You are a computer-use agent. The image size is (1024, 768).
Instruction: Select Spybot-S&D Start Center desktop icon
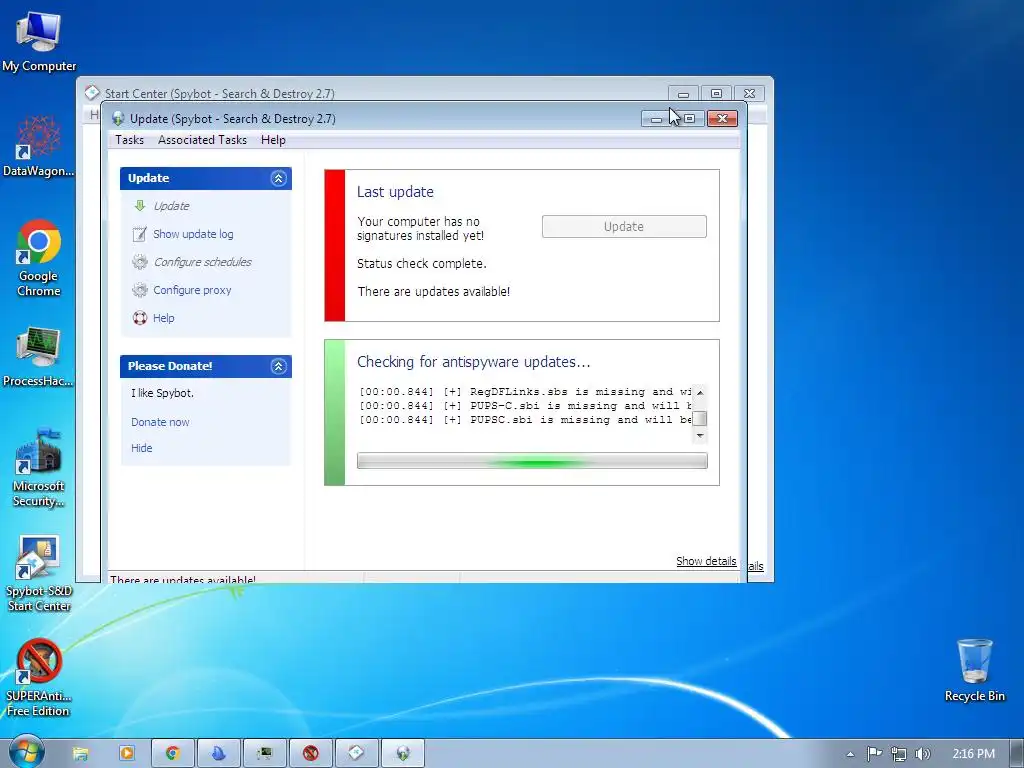point(39,573)
